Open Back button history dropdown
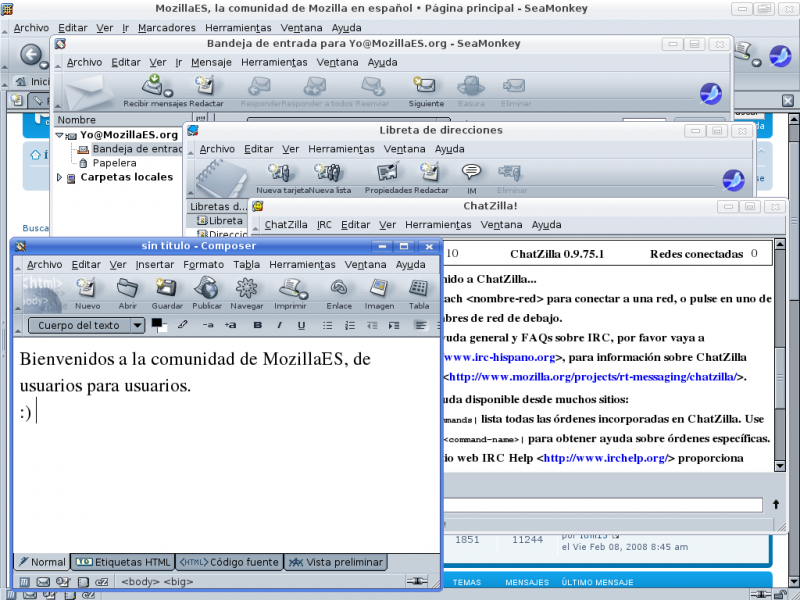The image size is (800, 600). coord(44,65)
